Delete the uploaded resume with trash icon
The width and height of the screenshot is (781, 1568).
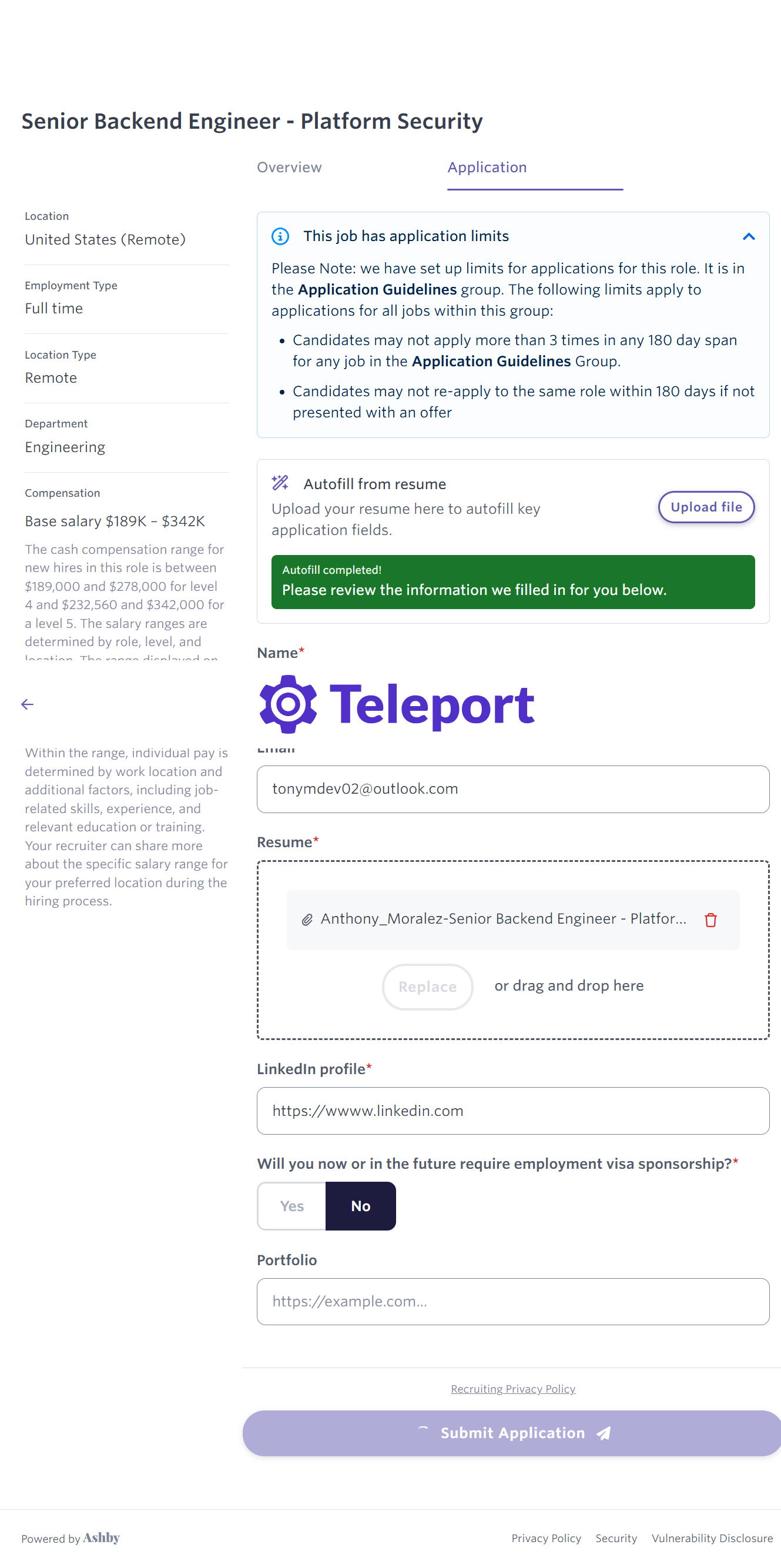710,919
